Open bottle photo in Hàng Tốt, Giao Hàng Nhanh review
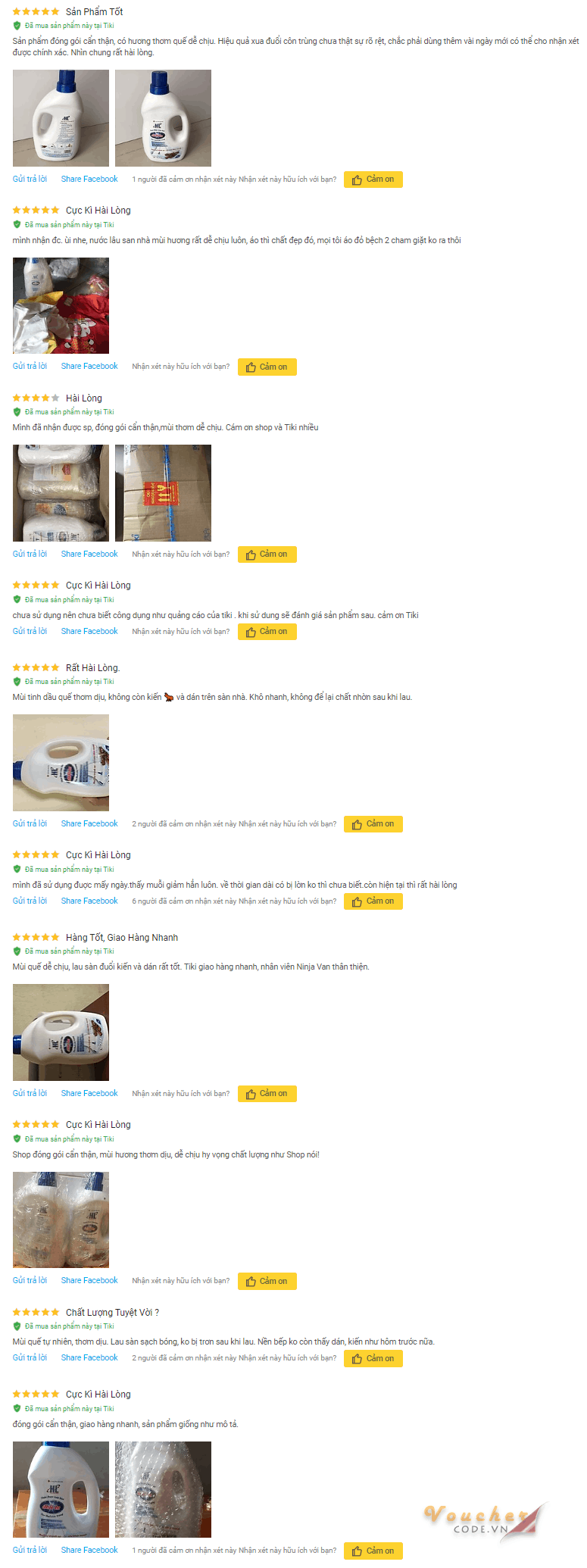The image size is (587, 1568). 61,1032
